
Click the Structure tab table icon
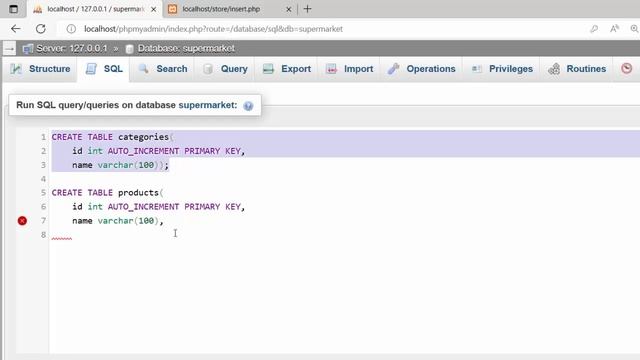pos(16,69)
